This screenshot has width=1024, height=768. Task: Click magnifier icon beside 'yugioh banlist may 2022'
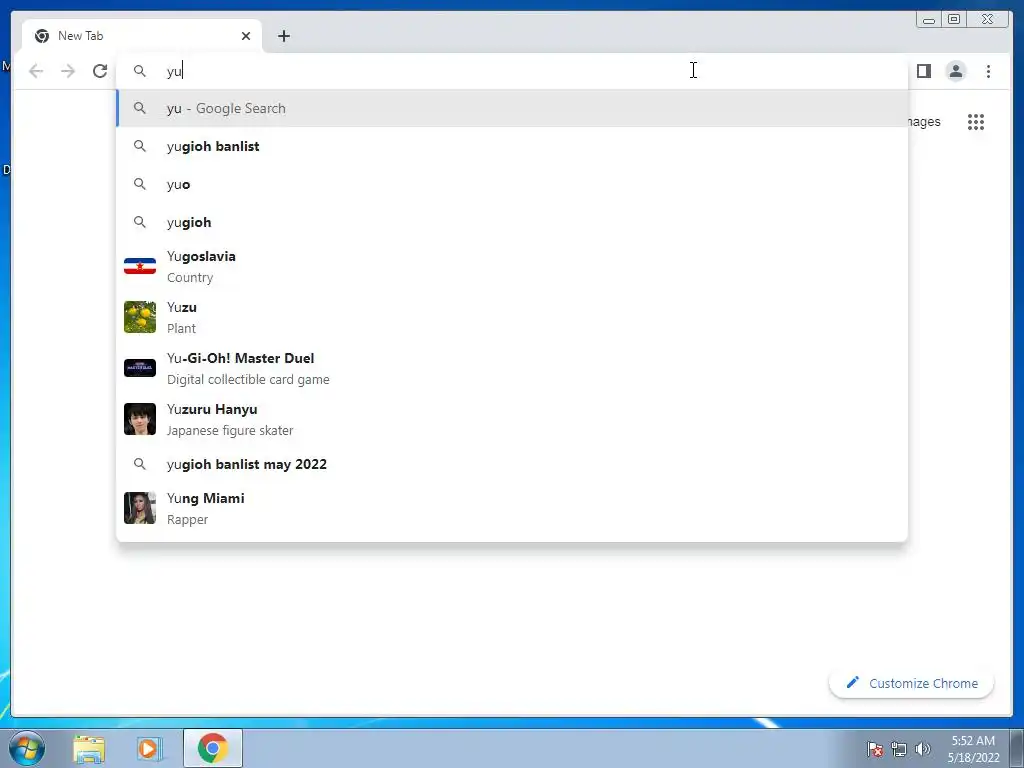coord(140,464)
